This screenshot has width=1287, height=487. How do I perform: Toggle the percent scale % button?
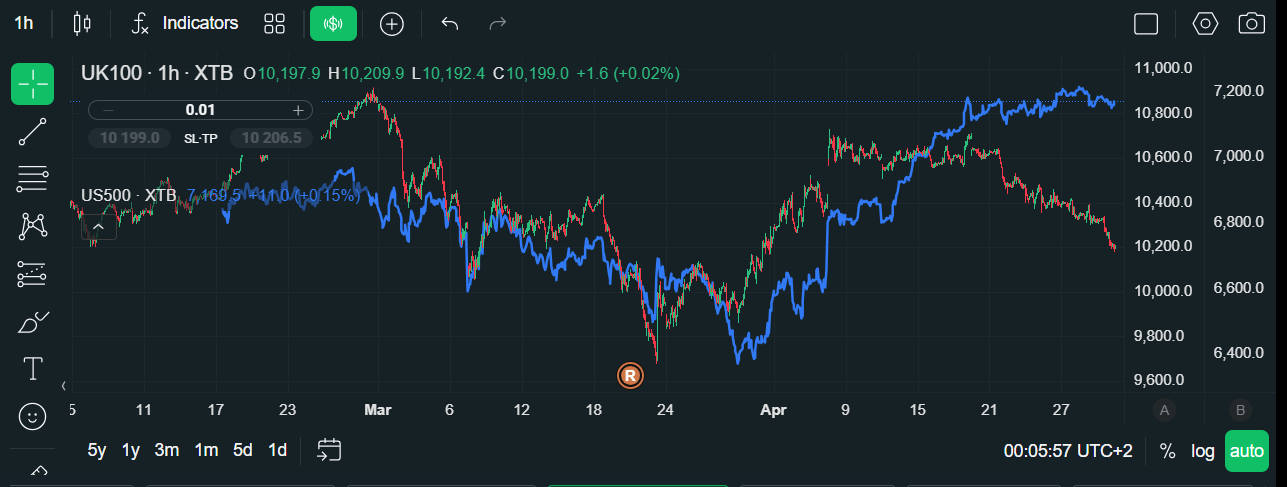coord(1167,451)
